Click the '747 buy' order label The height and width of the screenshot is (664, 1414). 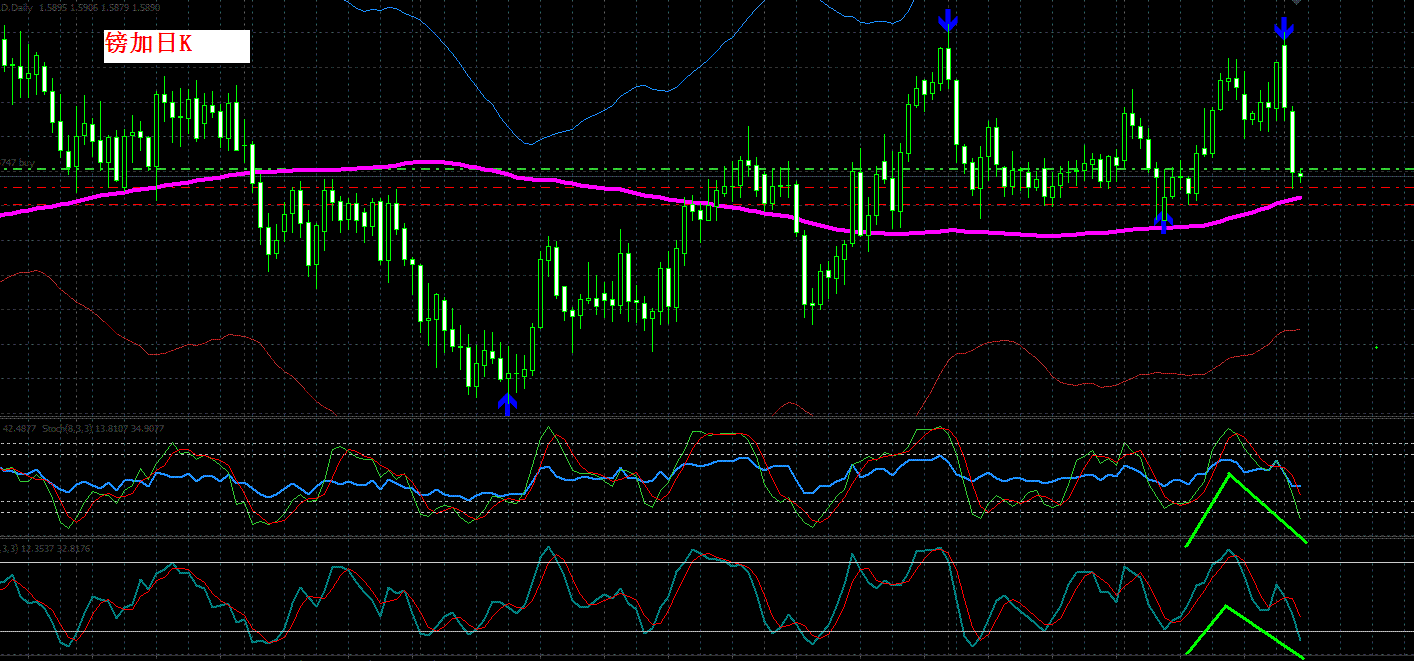(18, 162)
